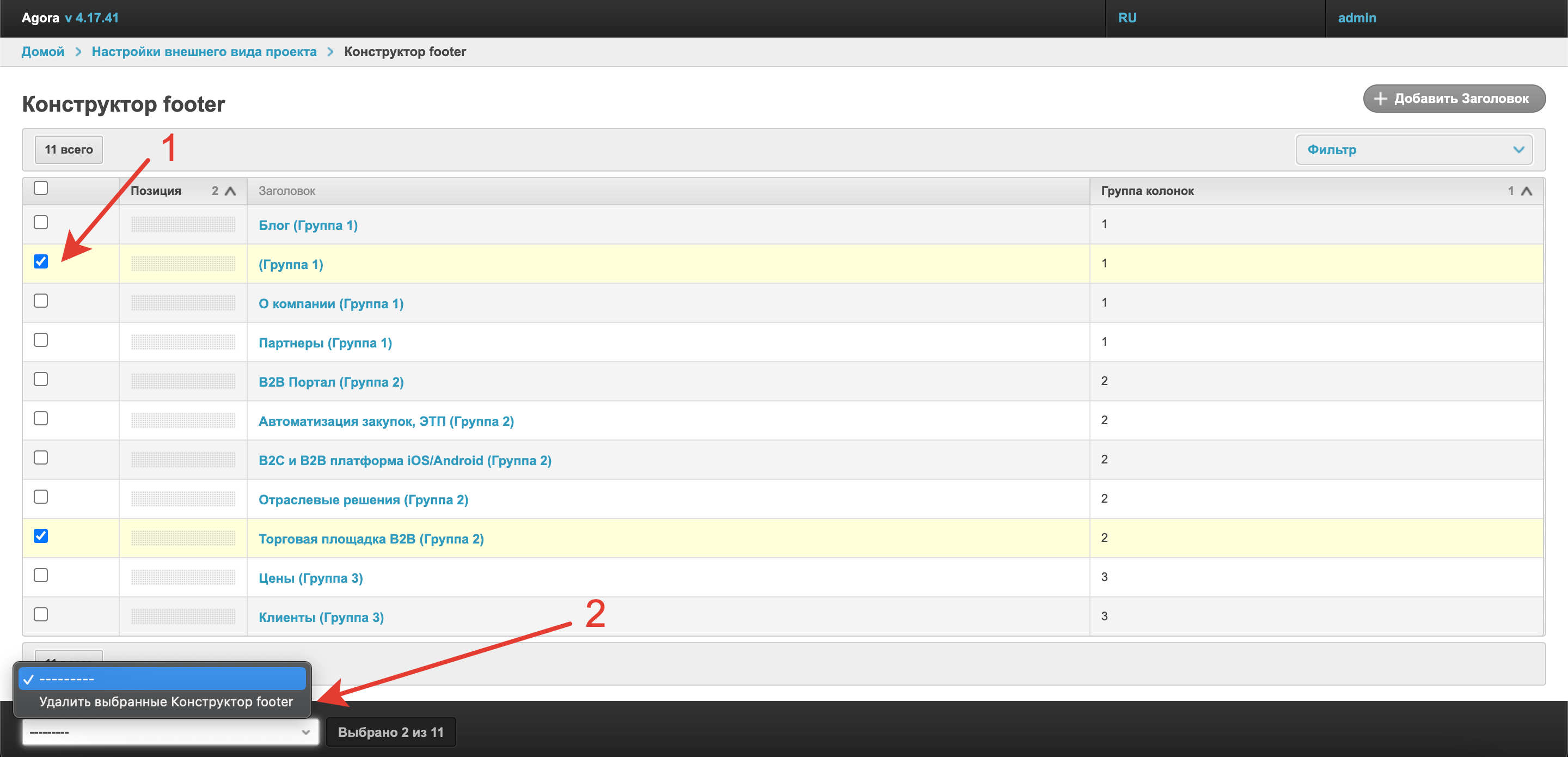Click the plus icon on Добавить Заголовок

[x=1380, y=99]
